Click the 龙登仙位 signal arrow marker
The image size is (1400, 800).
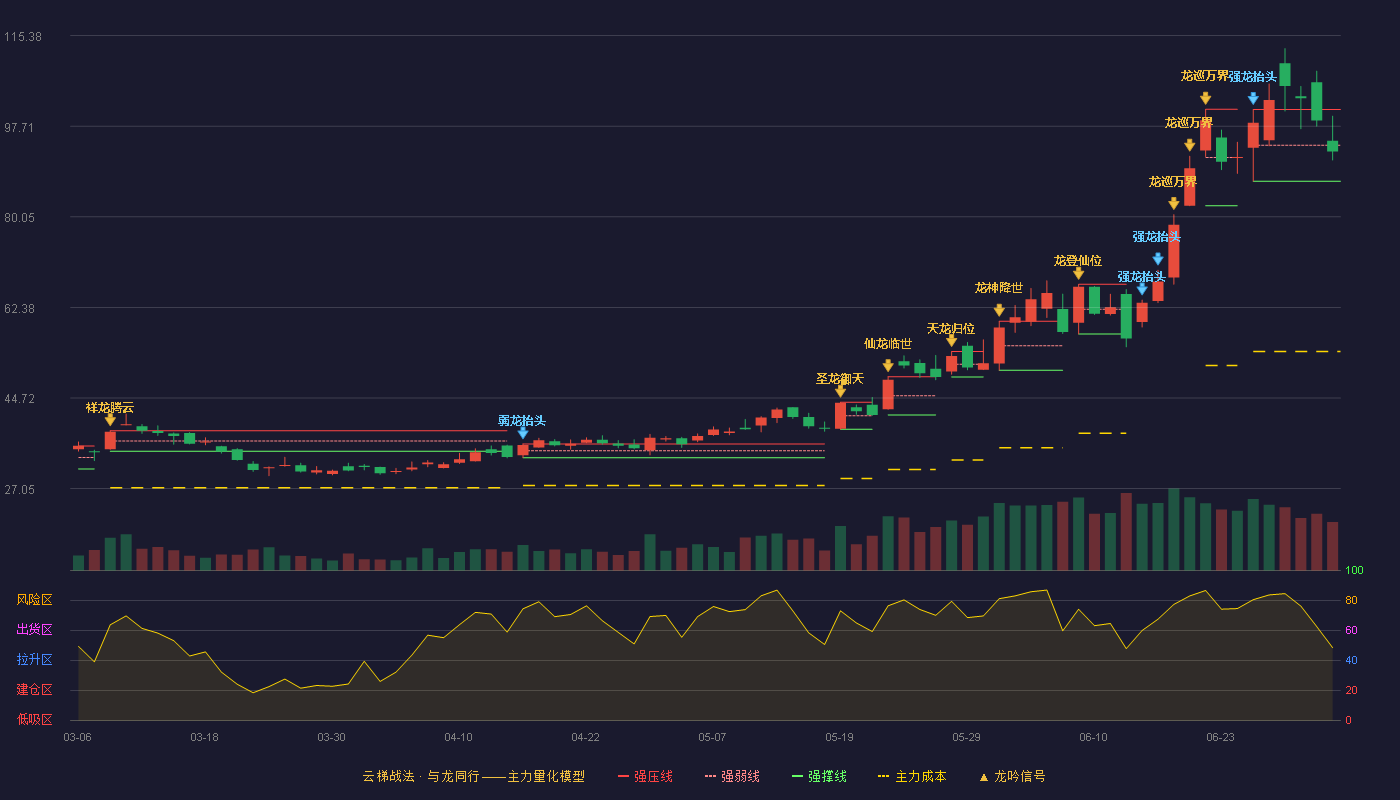[x=1078, y=274]
